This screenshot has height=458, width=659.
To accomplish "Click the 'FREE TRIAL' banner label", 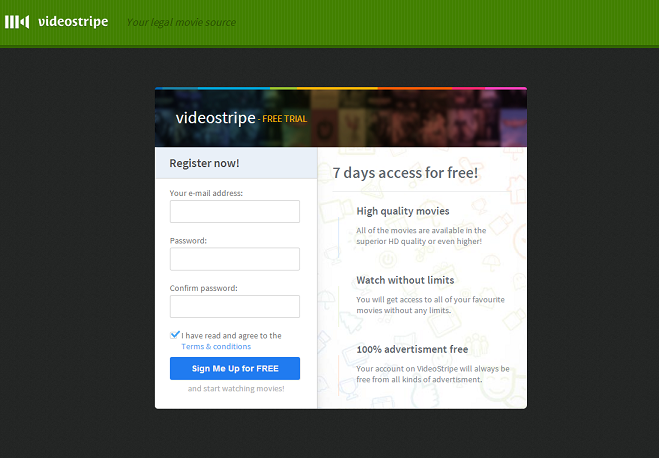I will pyautogui.click(x=285, y=119).
